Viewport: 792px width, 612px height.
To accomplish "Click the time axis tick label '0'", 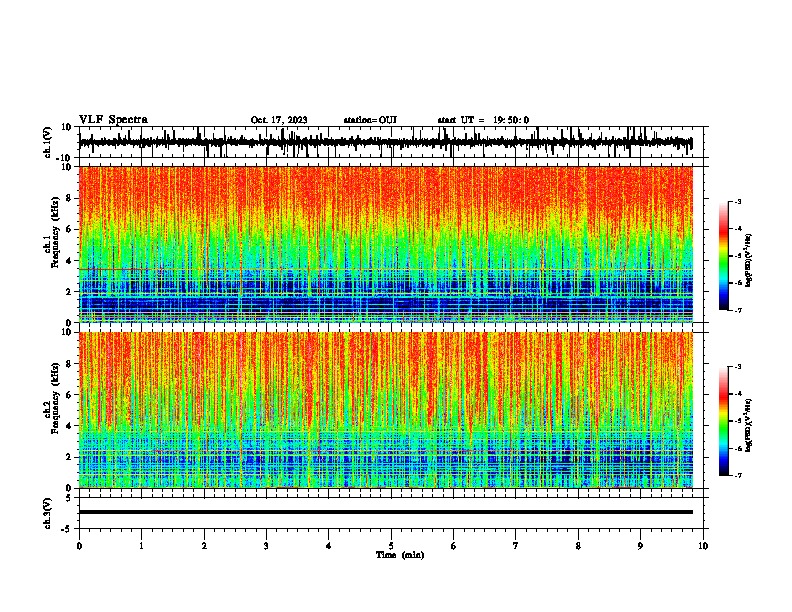I will 79,546.
